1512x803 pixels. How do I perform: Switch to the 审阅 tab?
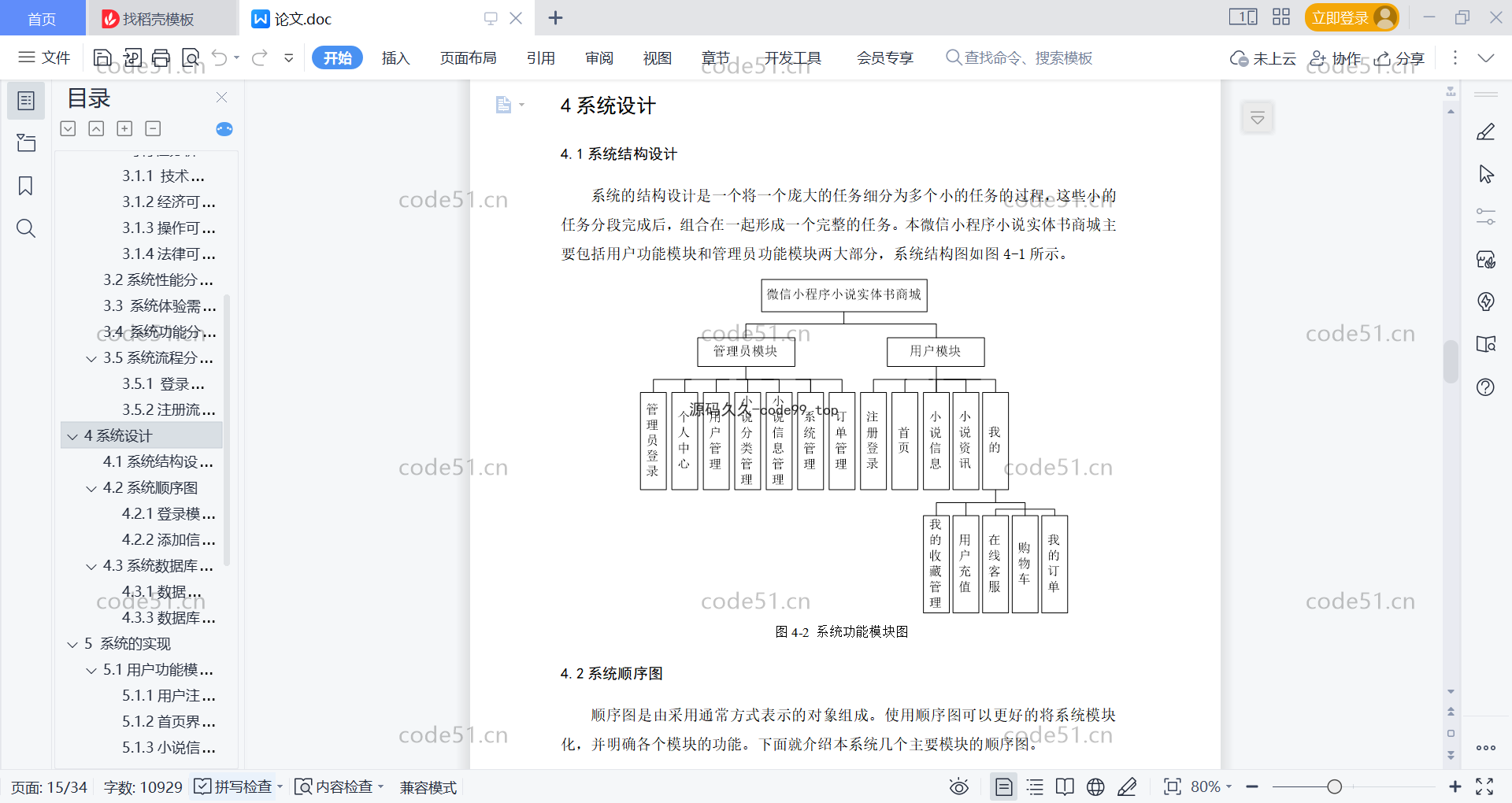(x=598, y=57)
